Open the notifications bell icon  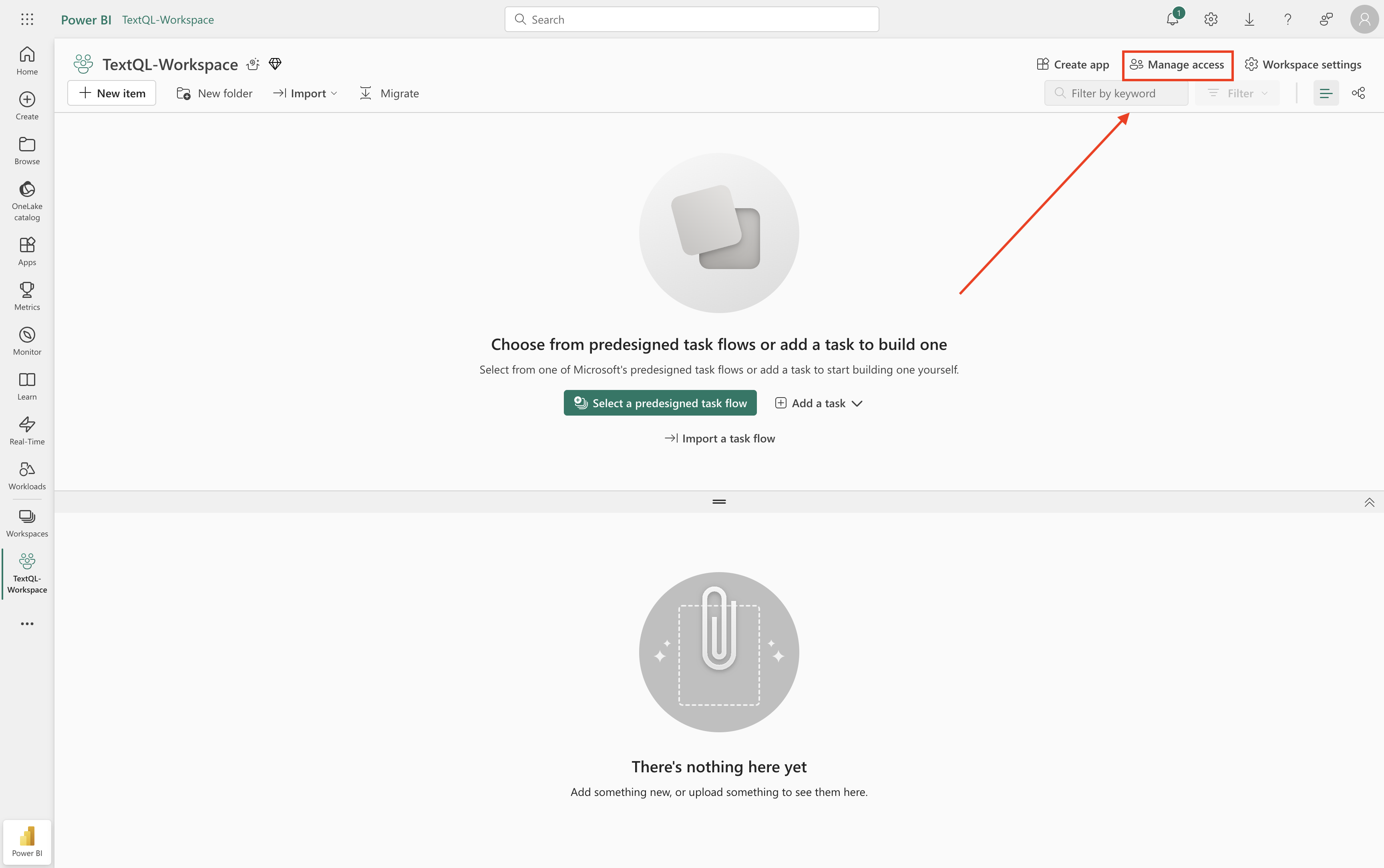pos(1172,20)
